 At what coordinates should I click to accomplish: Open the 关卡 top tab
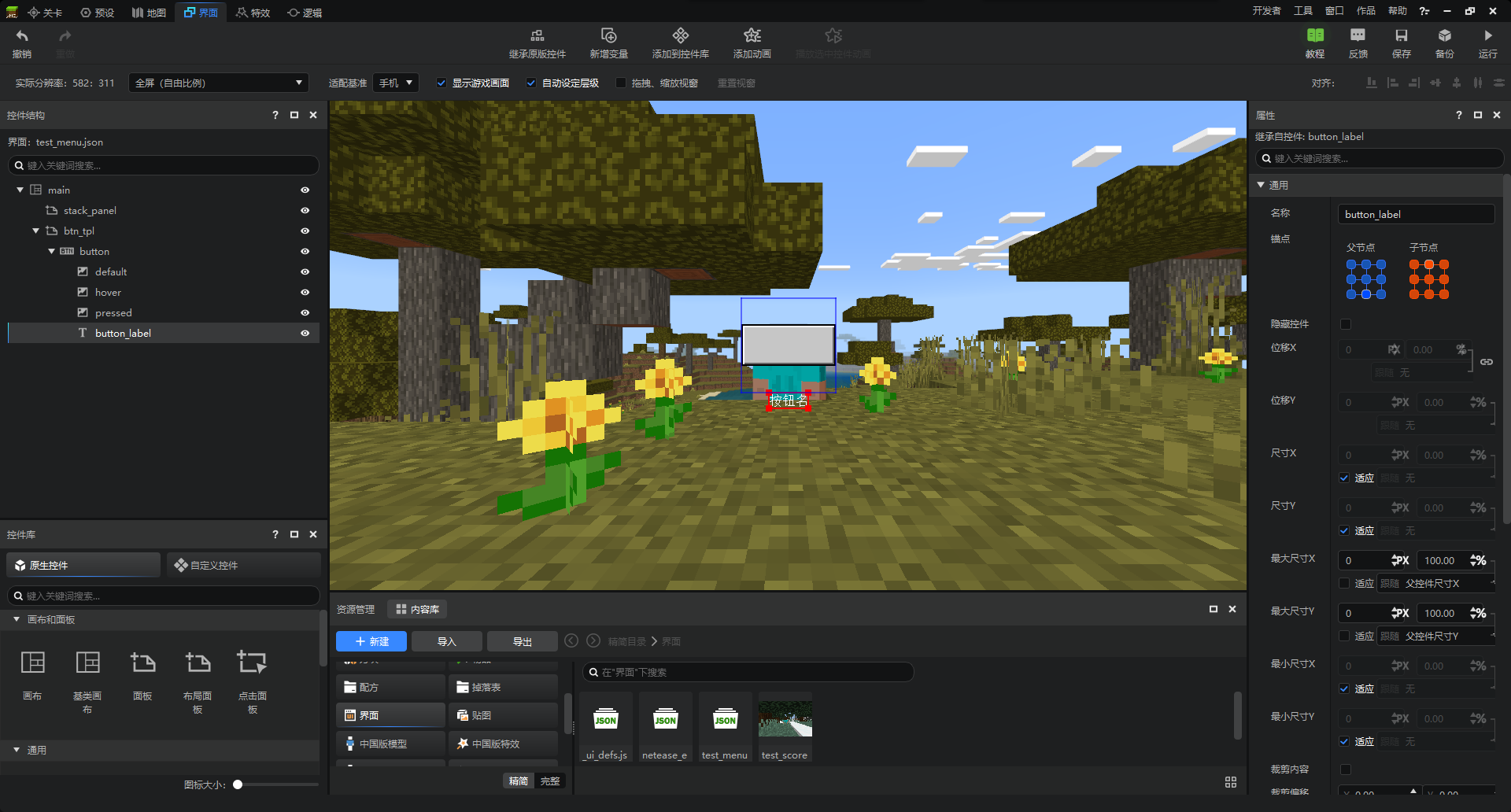[x=45, y=13]
